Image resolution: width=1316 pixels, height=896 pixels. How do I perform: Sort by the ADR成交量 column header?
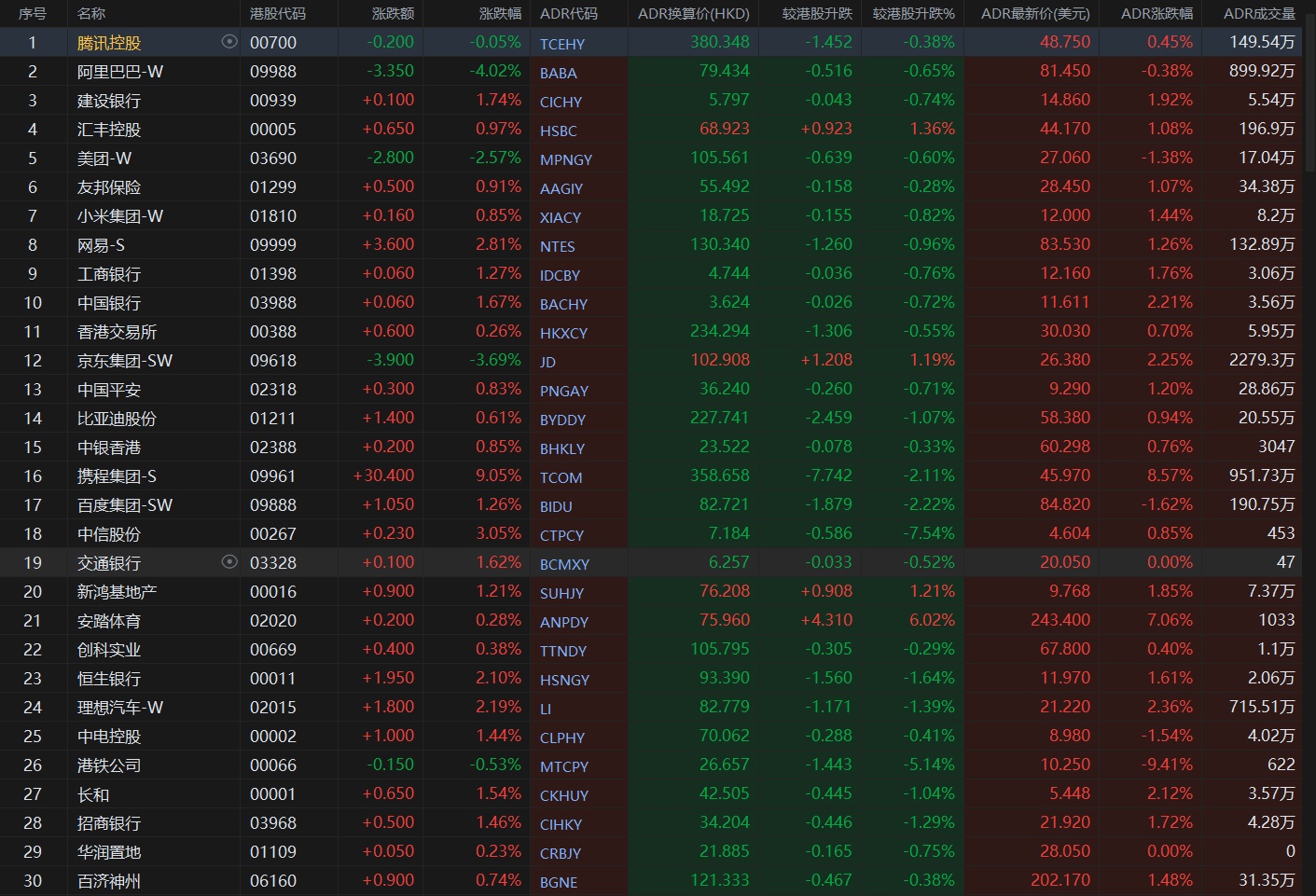click(1259, 13)
